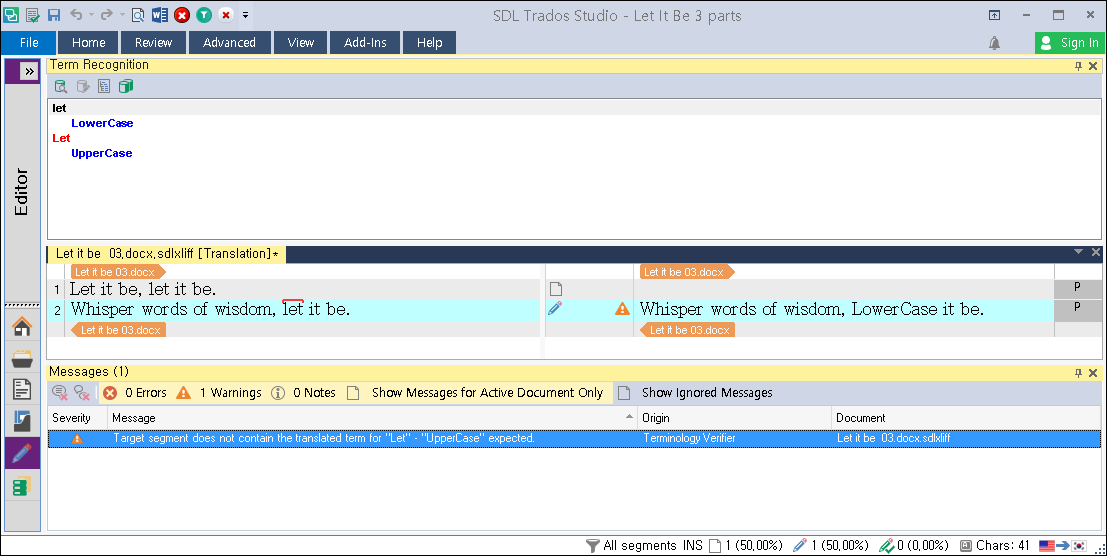Sort by the Message column header
Viewport: 1107px width, 556px height.
372,418
